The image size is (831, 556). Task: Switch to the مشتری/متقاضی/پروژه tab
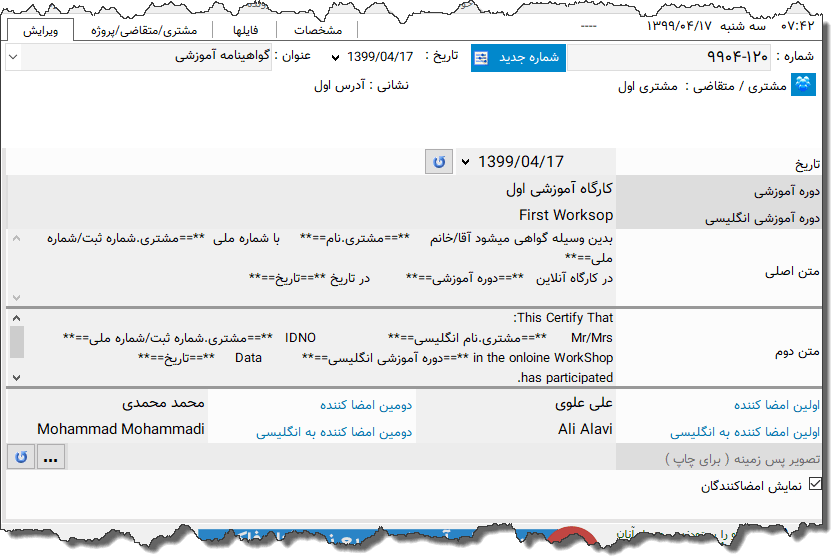pos(144,30)
